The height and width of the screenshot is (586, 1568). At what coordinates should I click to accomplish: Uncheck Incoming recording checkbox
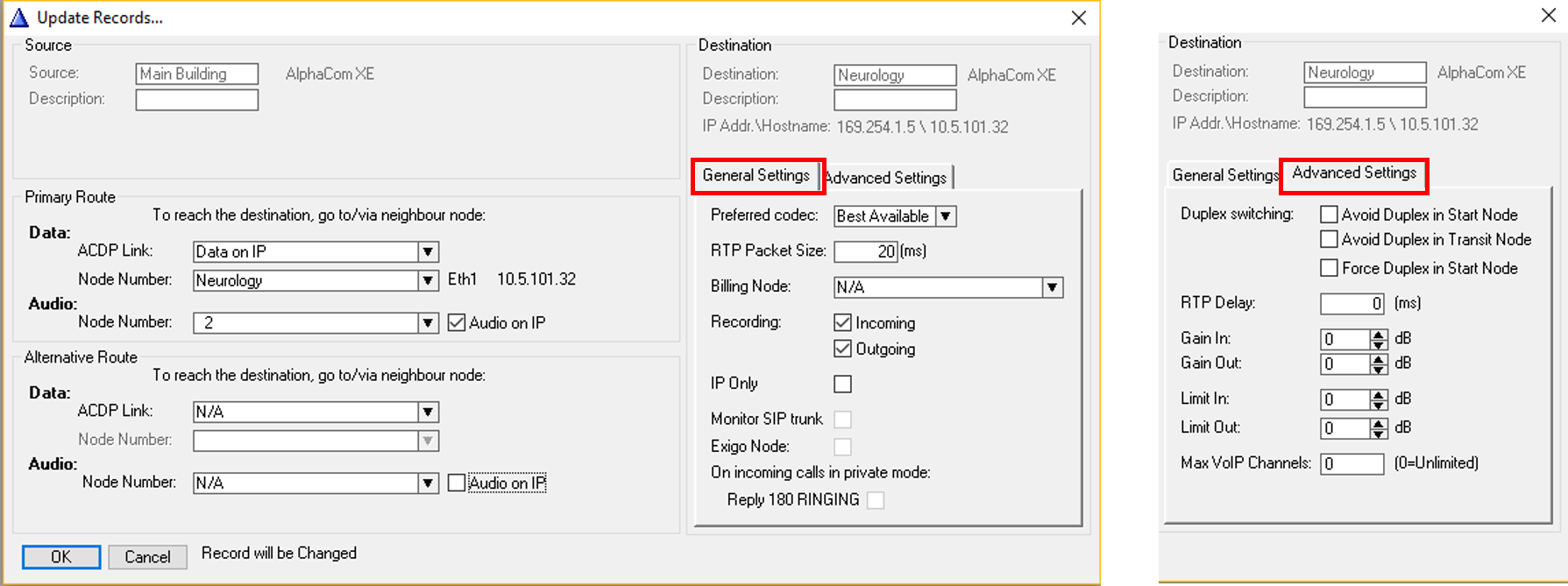[842, 322]
